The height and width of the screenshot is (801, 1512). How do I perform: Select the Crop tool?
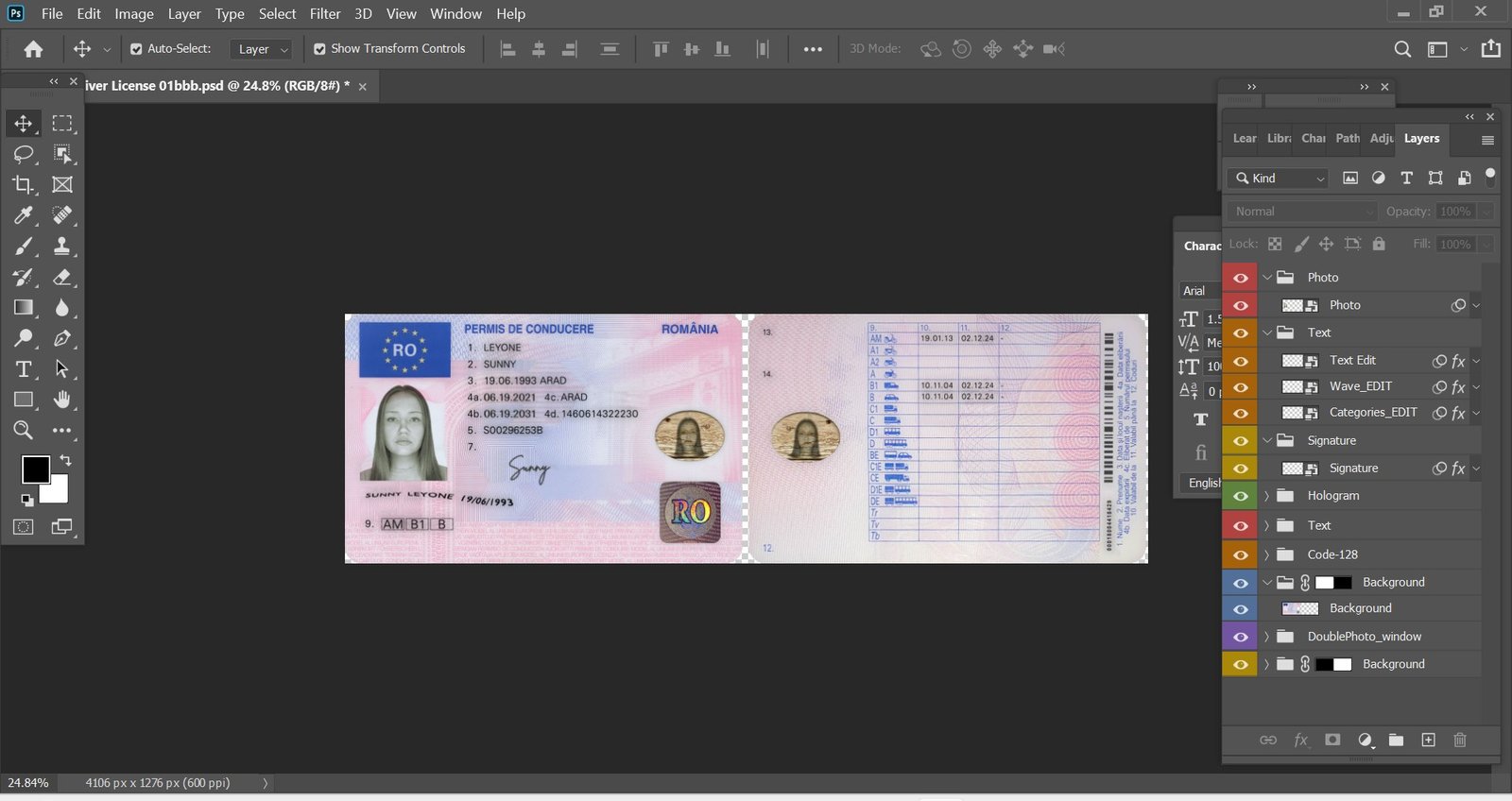pos(23,185)
